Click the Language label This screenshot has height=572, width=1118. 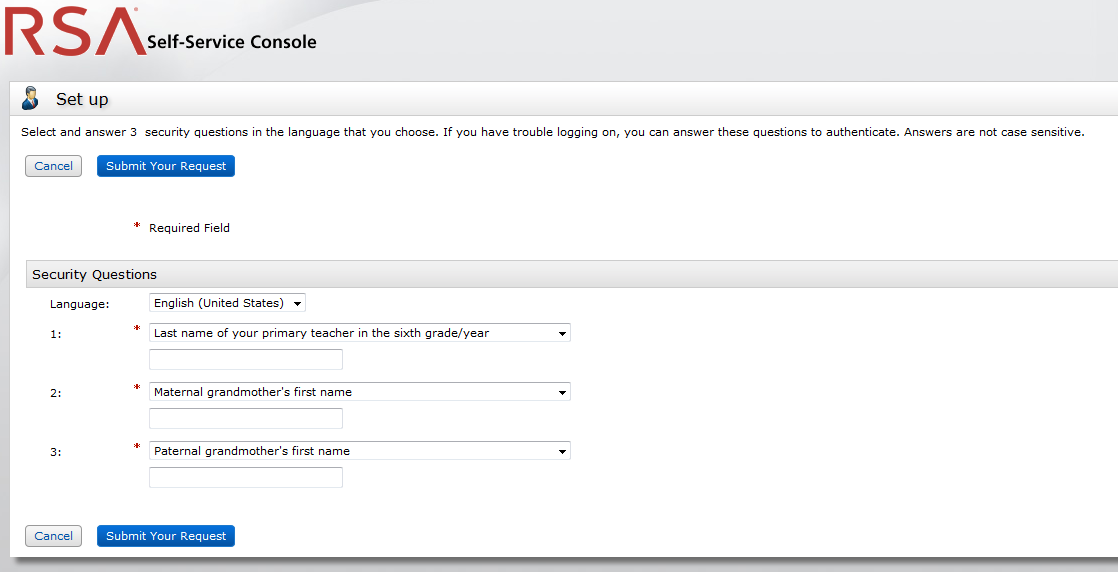[80, 304]
